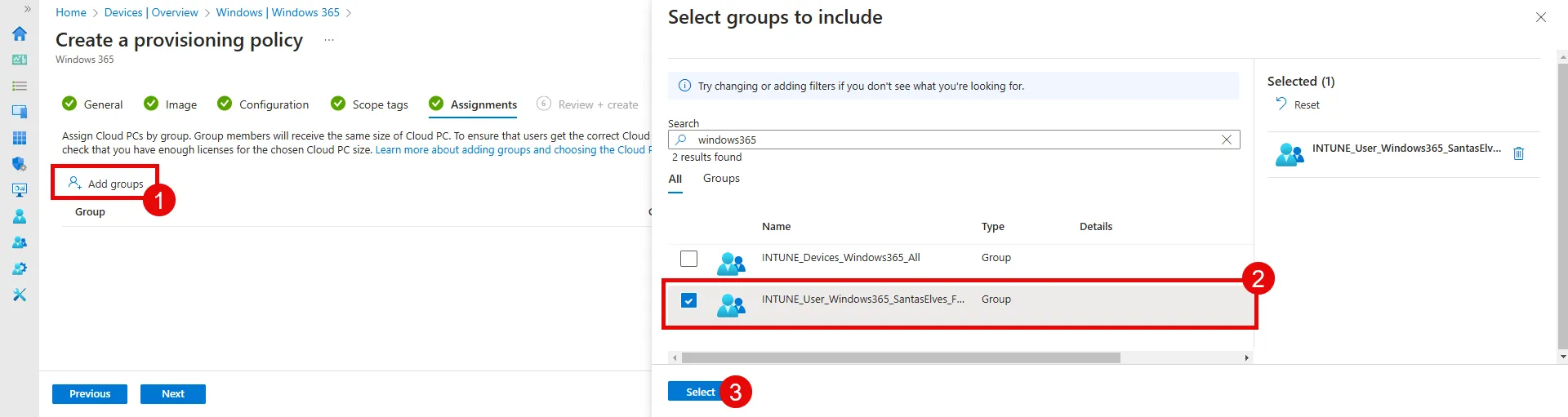Click the Previous button

coord(90,394)
